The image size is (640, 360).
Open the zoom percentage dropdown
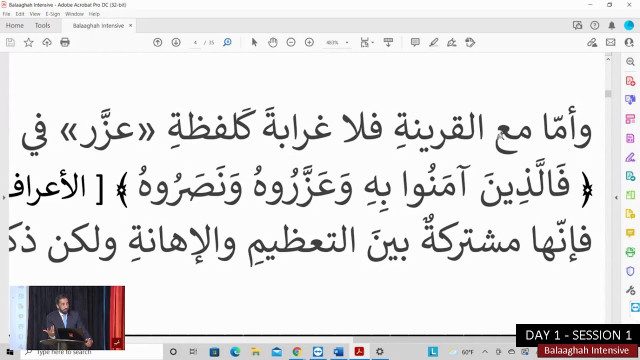pyautogui.click(x=347, y=42)
